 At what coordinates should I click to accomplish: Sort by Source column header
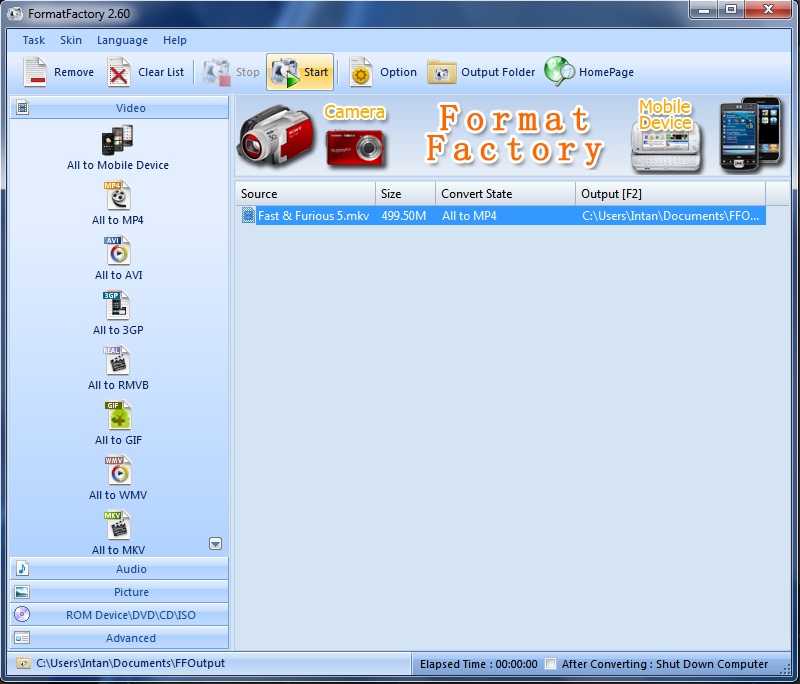[x=306, y=194]
